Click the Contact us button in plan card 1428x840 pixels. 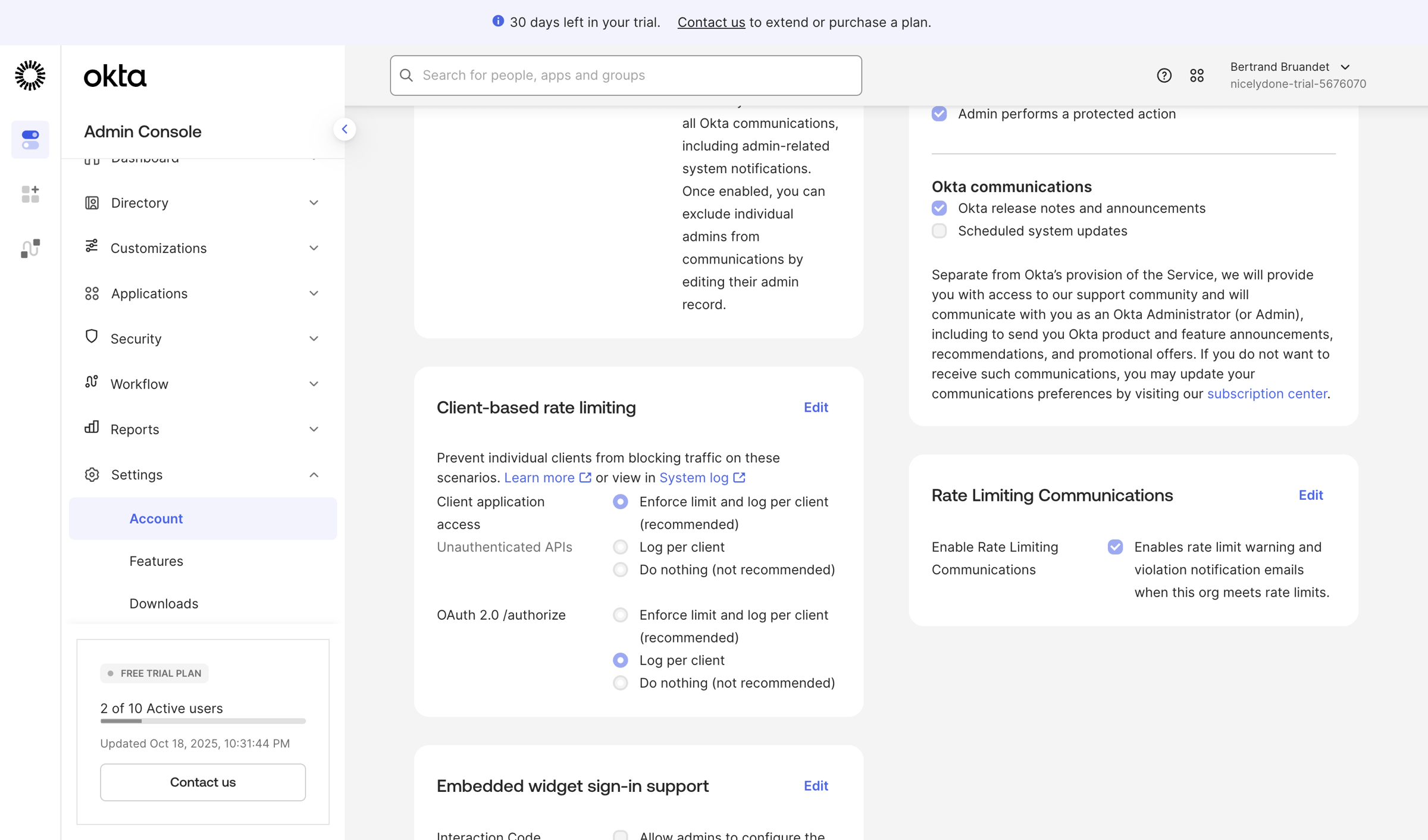coord(203,782)
